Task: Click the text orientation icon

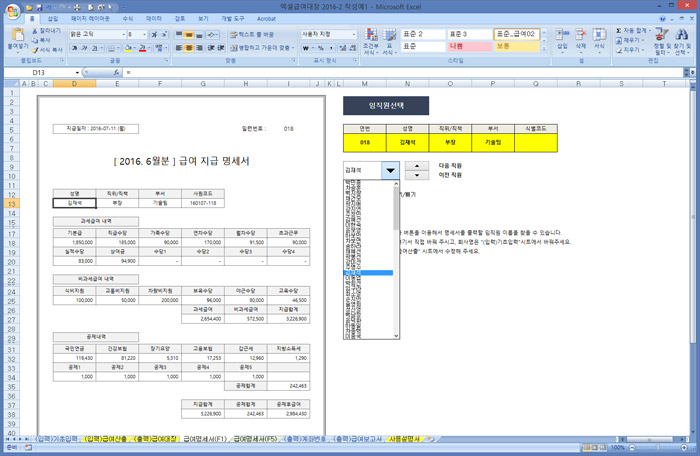Action: [213, 34]
